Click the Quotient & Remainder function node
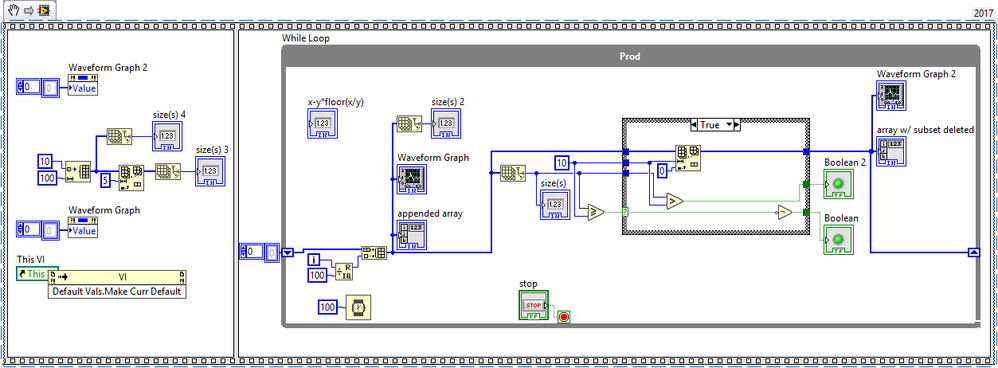 point(345,271)
